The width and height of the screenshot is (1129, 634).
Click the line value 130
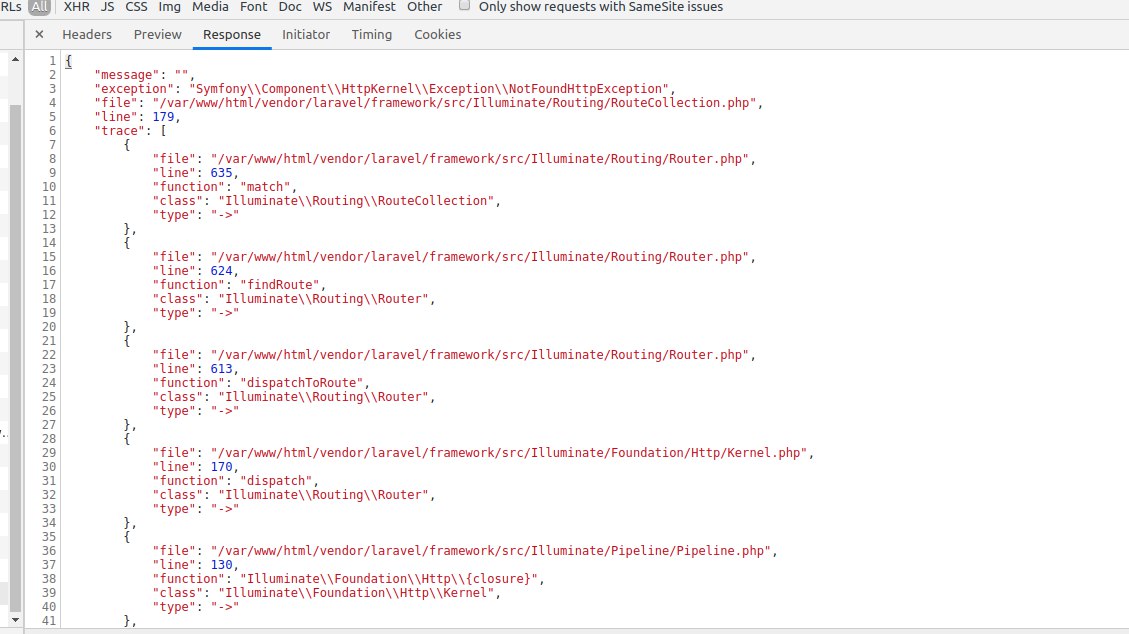[222, 565]
